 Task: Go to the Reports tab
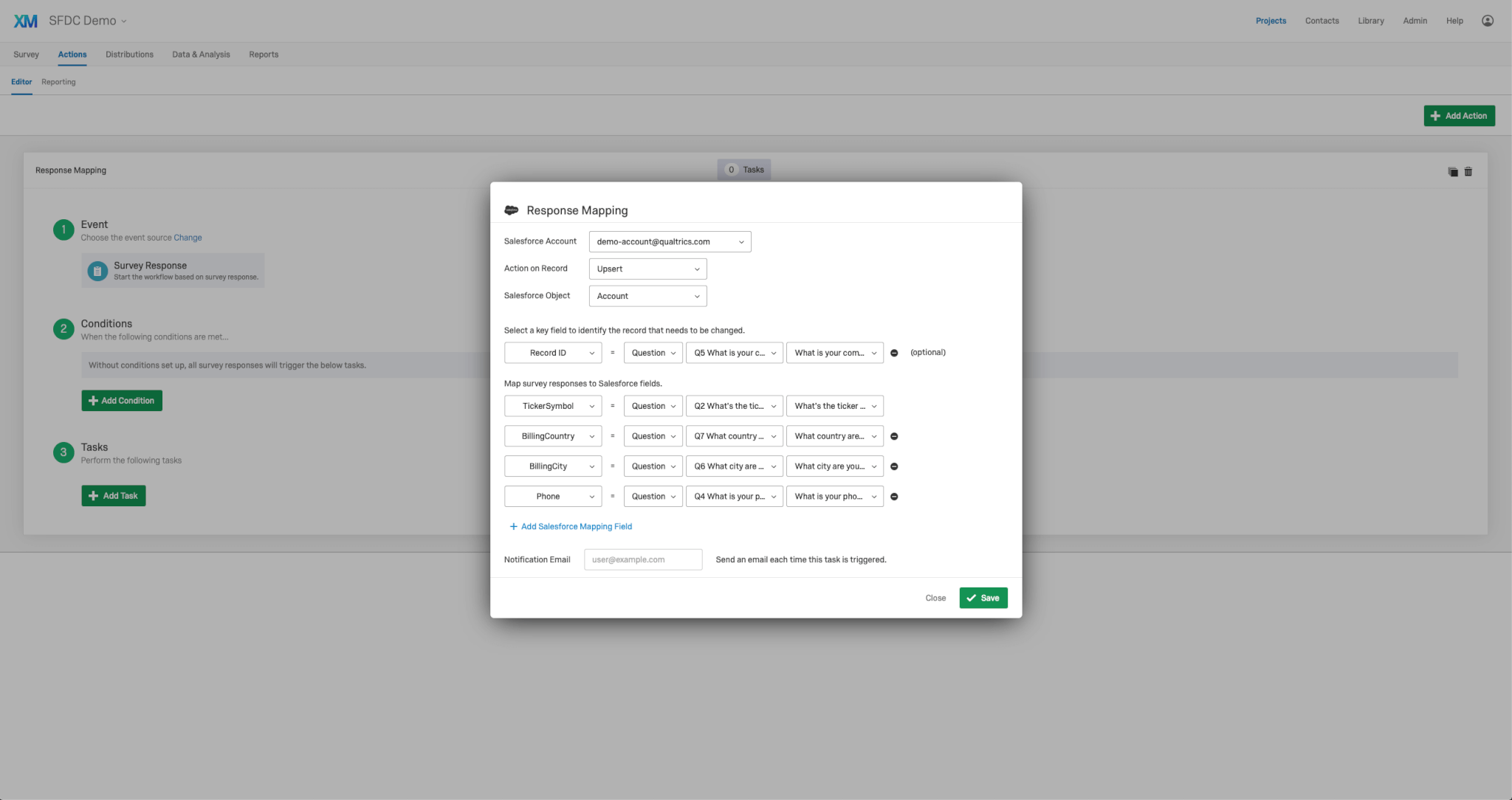[x=264, y=55]
